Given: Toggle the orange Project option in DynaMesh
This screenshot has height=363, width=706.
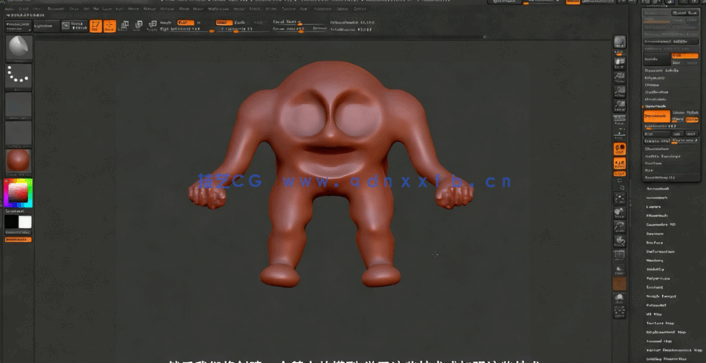Looking at the screenshot, I should click(x=692, y=120).
